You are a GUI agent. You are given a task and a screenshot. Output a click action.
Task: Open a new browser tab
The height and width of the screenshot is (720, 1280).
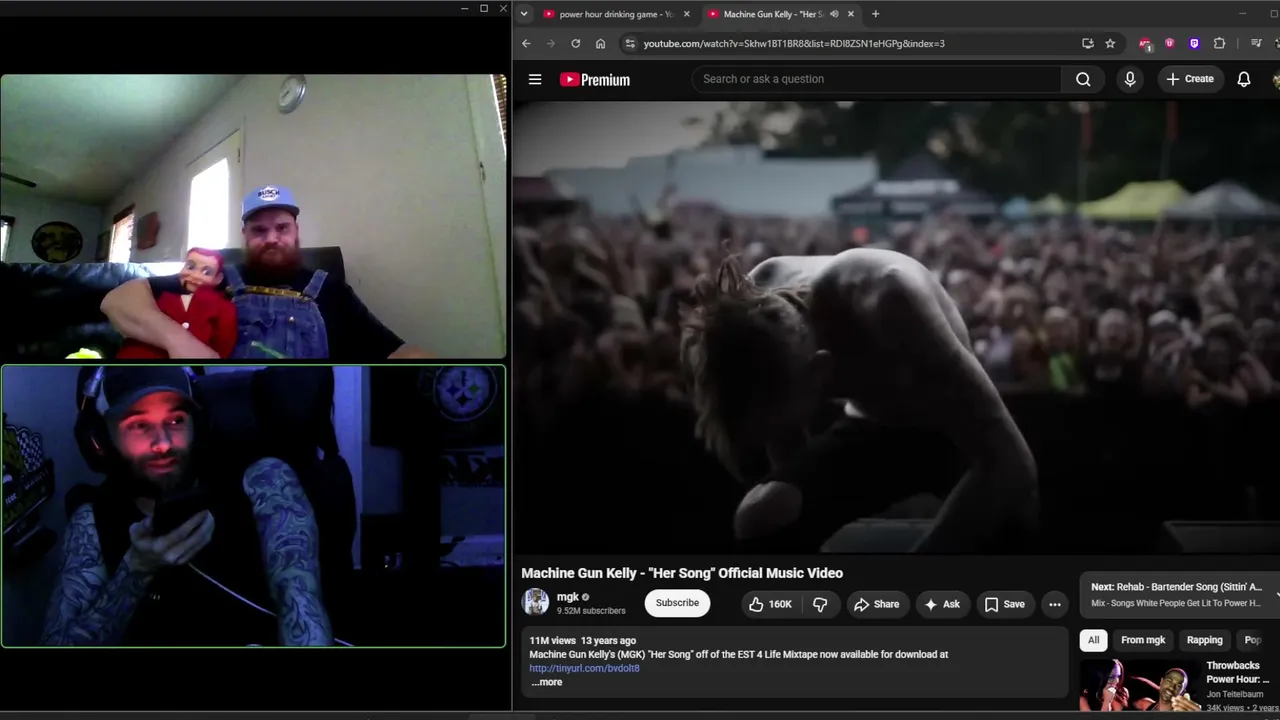(x=875, y=14)
